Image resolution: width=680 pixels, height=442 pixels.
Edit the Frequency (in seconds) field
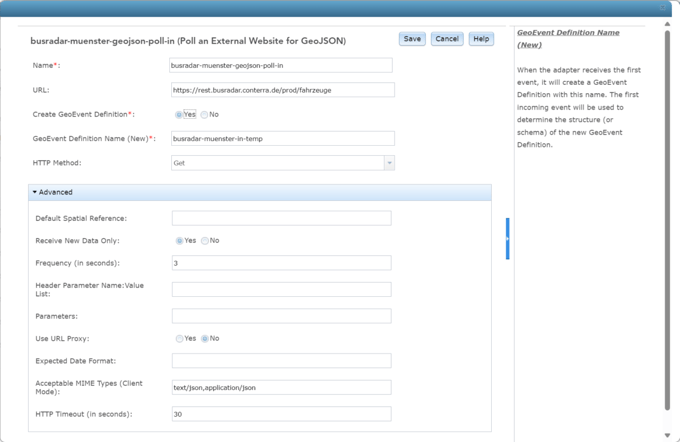pos(281,263)
